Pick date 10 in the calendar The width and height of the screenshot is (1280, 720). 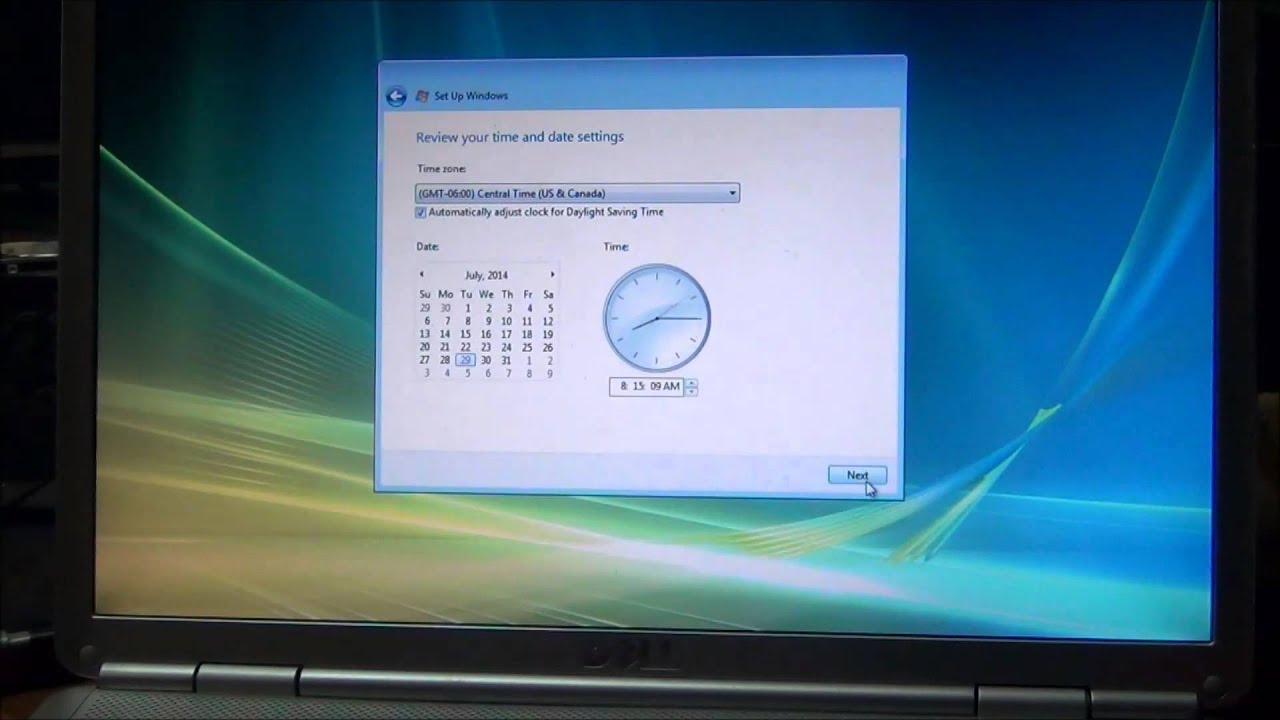[x=506, y=321]
